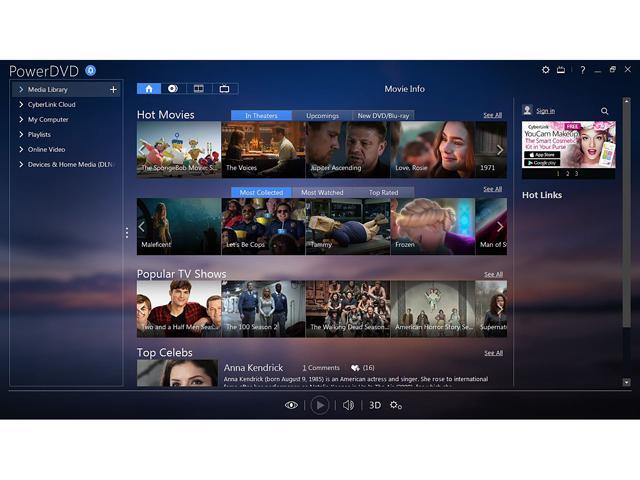
Task: Select the New DVD/Blu-ray tab
Action: [x=384, y=116]
